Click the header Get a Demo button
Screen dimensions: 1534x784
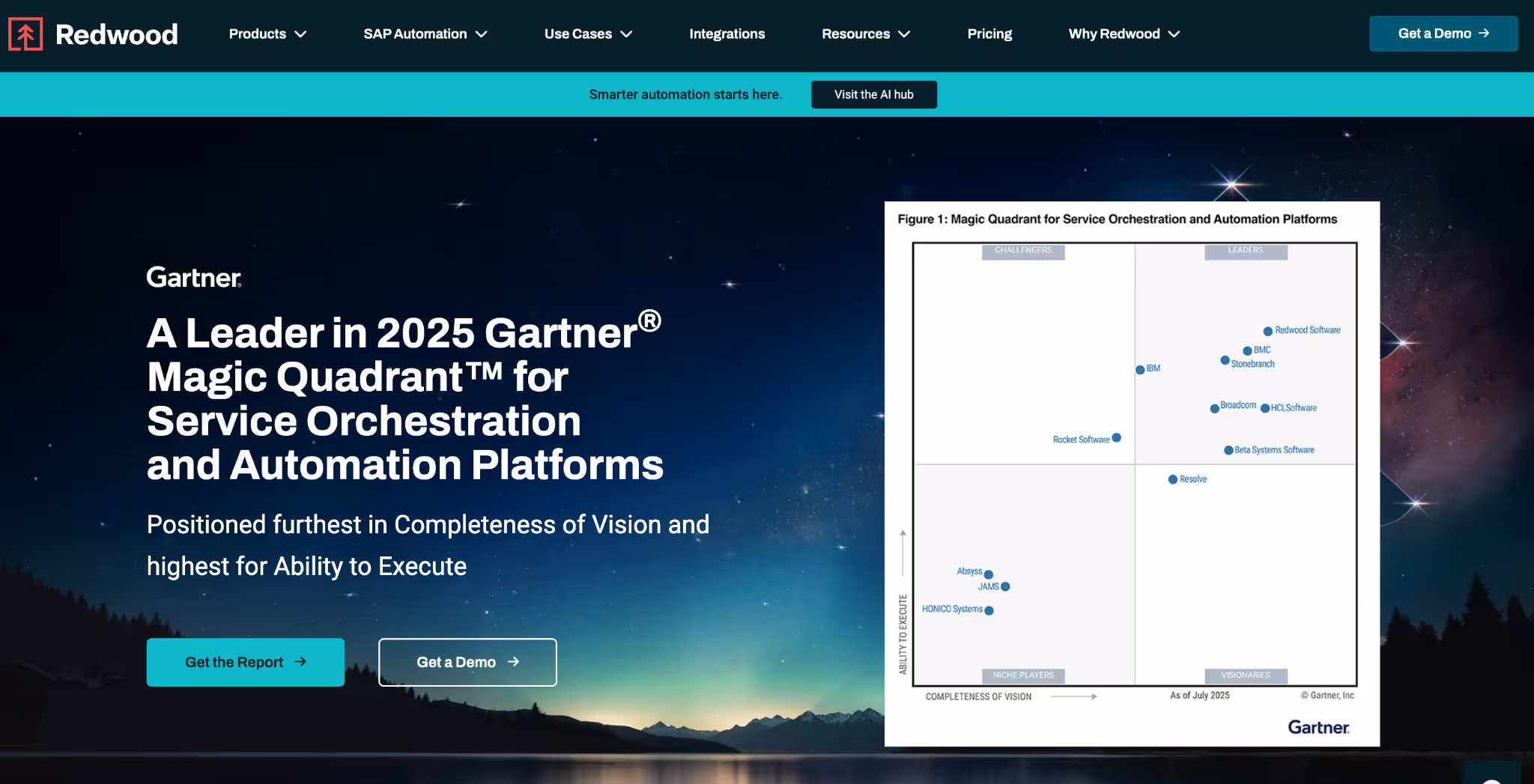pos(1443,34)
